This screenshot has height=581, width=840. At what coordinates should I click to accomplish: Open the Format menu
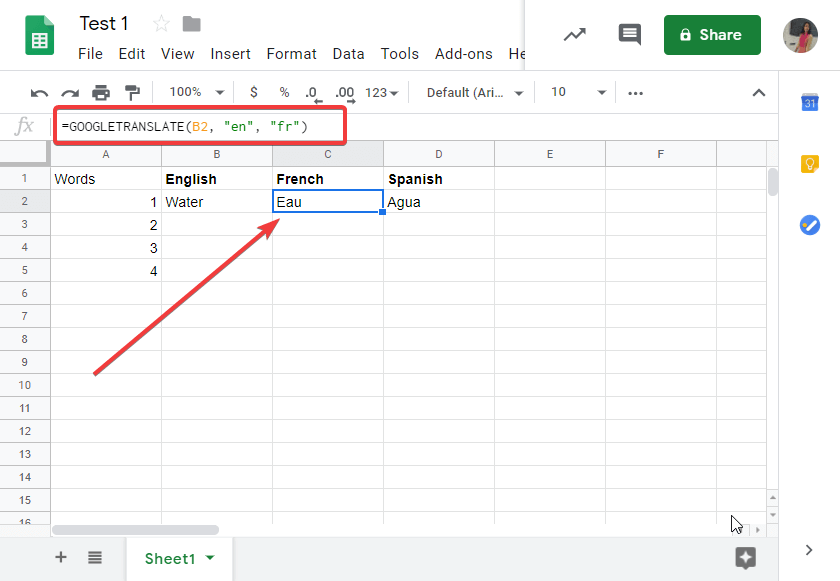291,54
